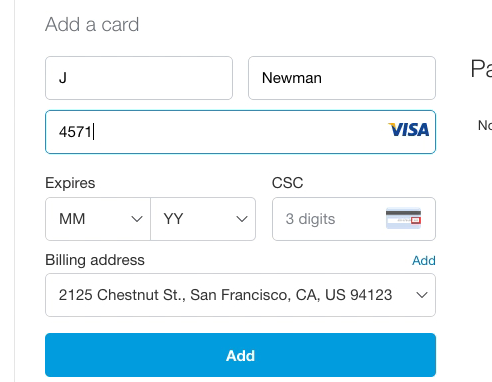
Task: Open the YY expiration year dropdown
Action: point(203,219)
